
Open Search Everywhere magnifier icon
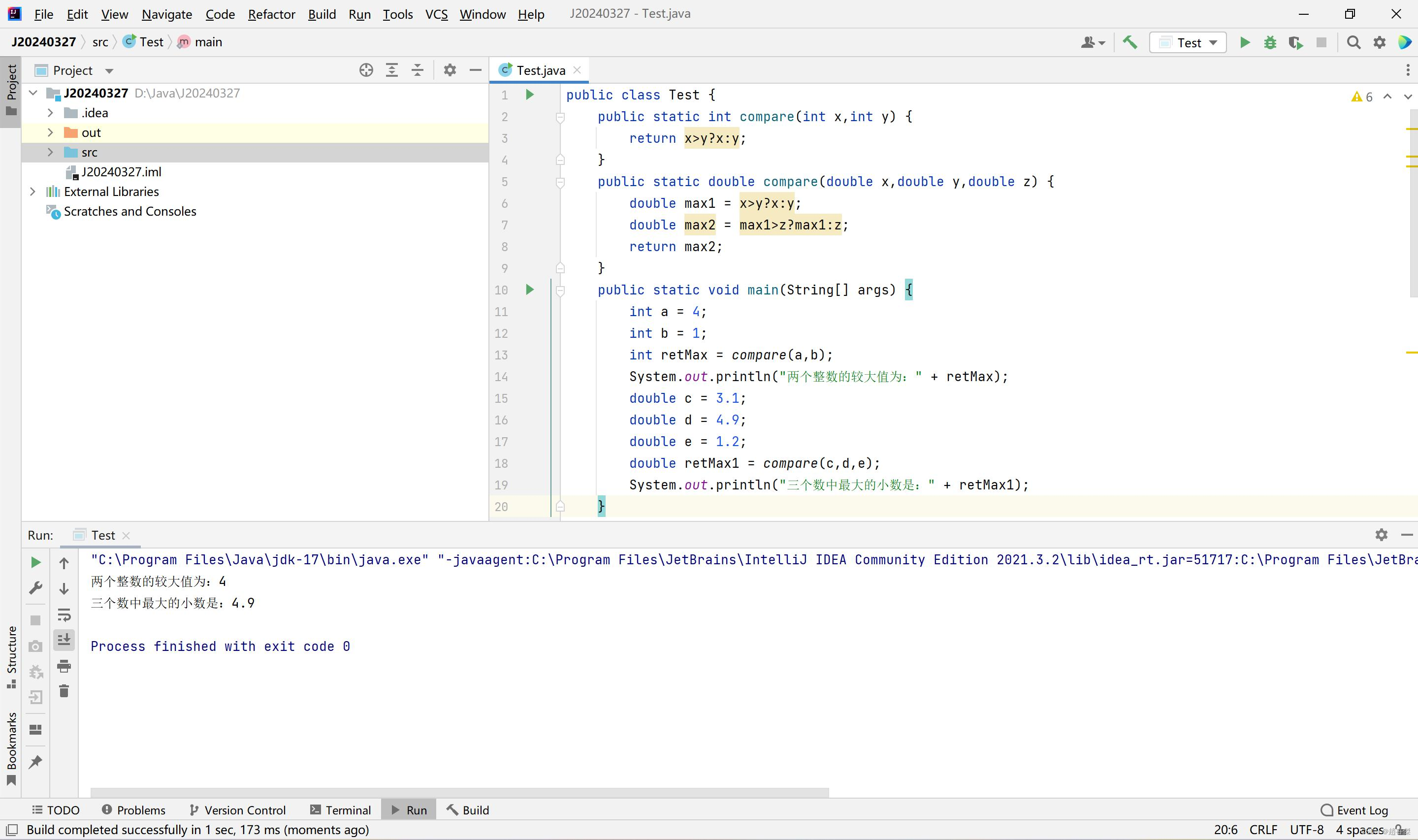(1354, 42)
